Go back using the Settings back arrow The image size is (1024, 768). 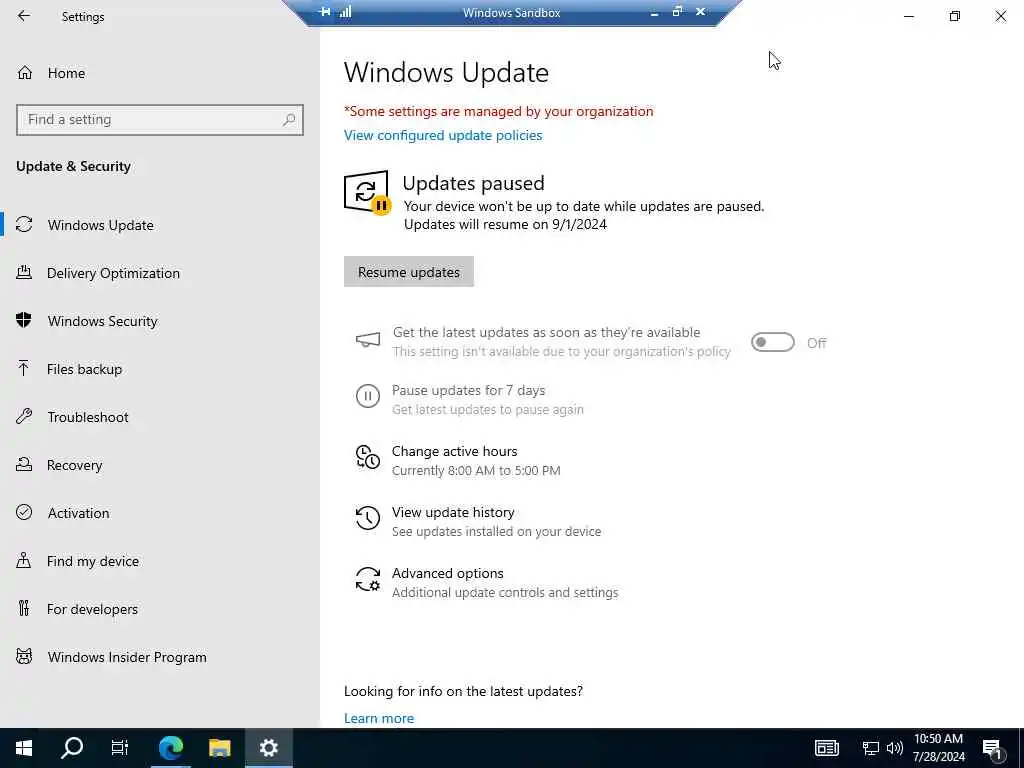(x=24, y=16)
